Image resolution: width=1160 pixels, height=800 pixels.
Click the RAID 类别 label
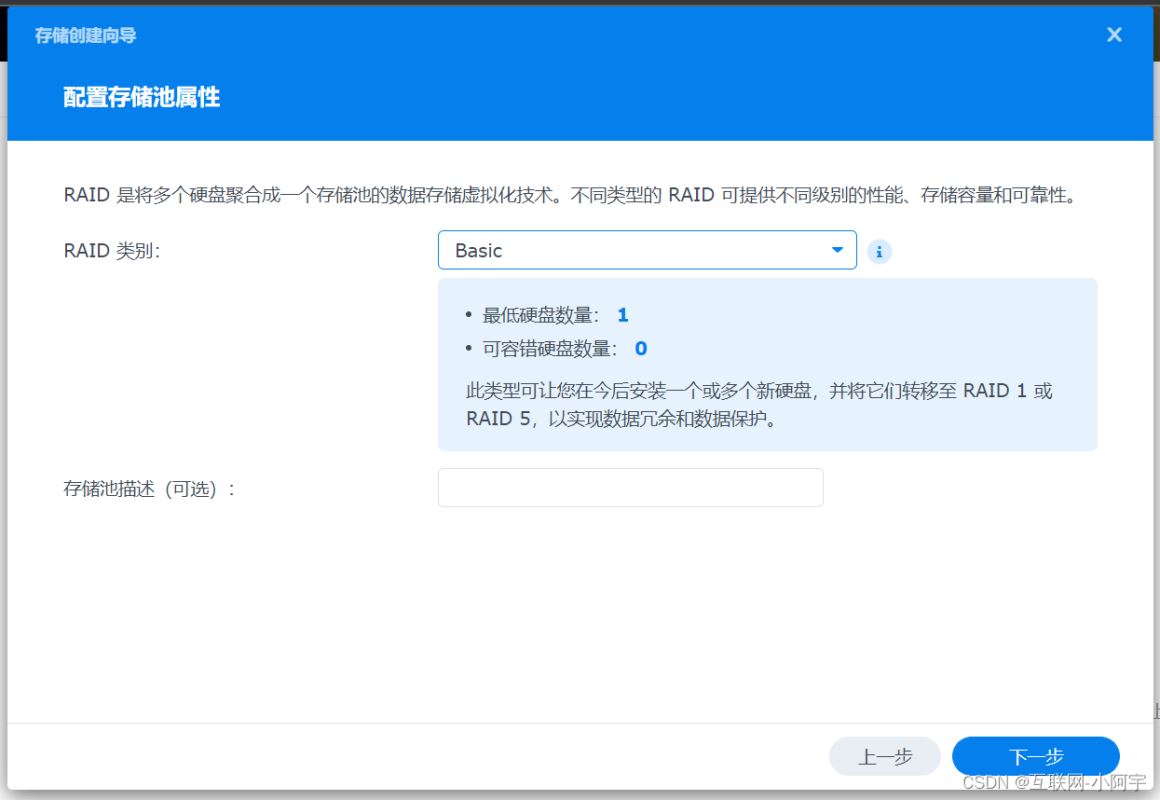pyautogui.click(x=112, y=251)
